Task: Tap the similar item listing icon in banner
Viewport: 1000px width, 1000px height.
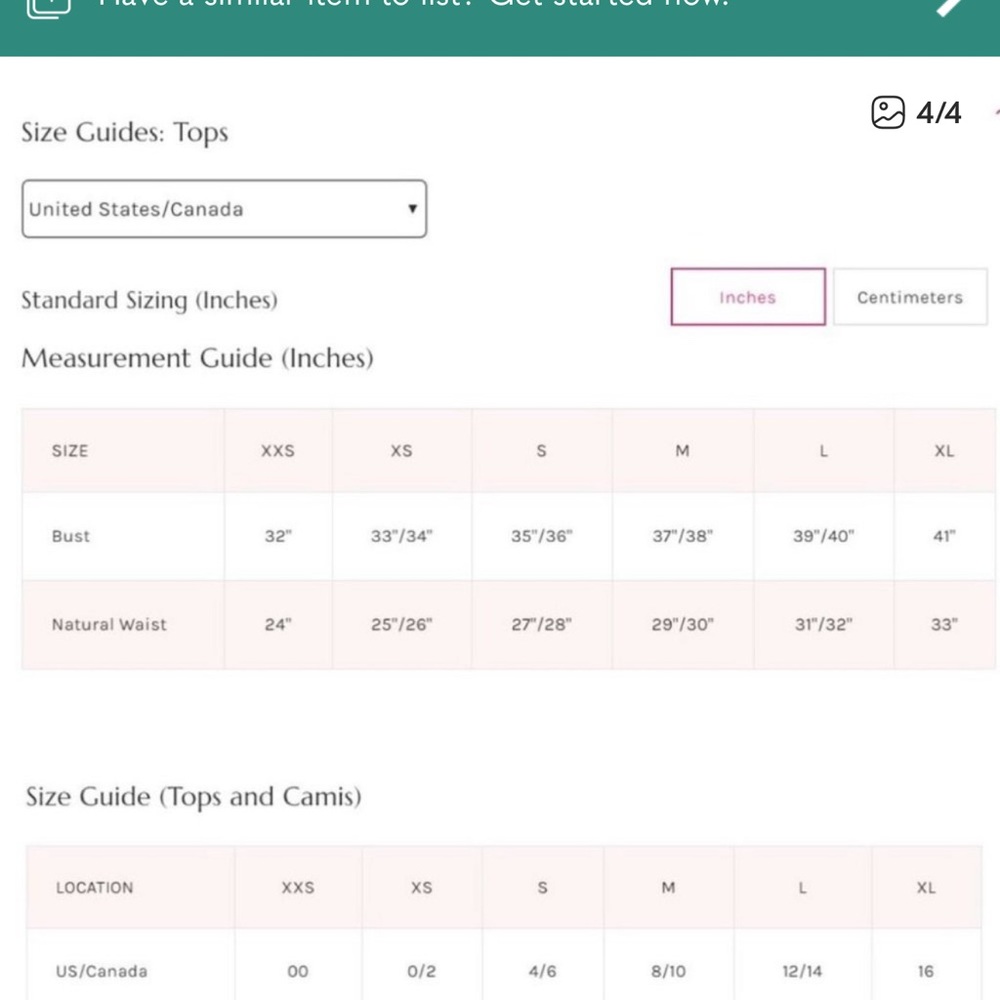Action: click(48, 8)
